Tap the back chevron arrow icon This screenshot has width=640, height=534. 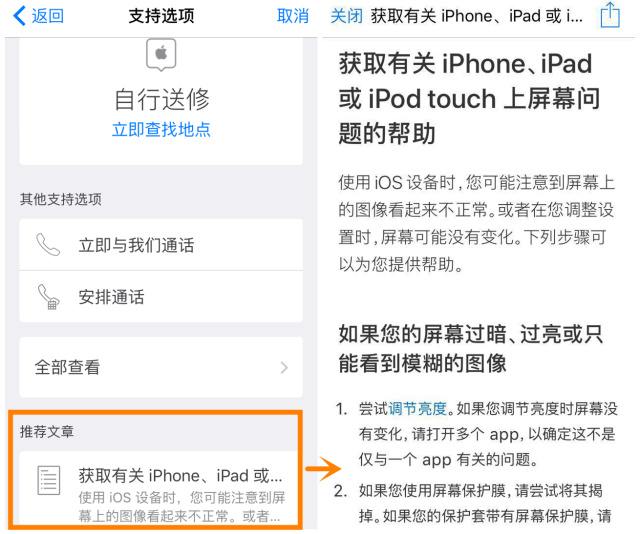(x=20, y=16)
